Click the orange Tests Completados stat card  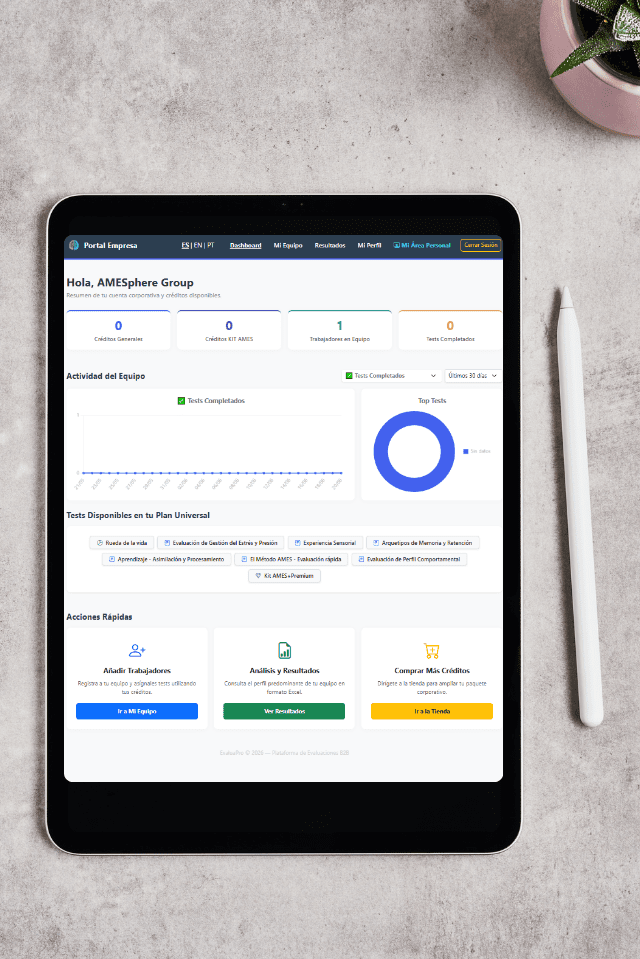[x=450, y=330]
